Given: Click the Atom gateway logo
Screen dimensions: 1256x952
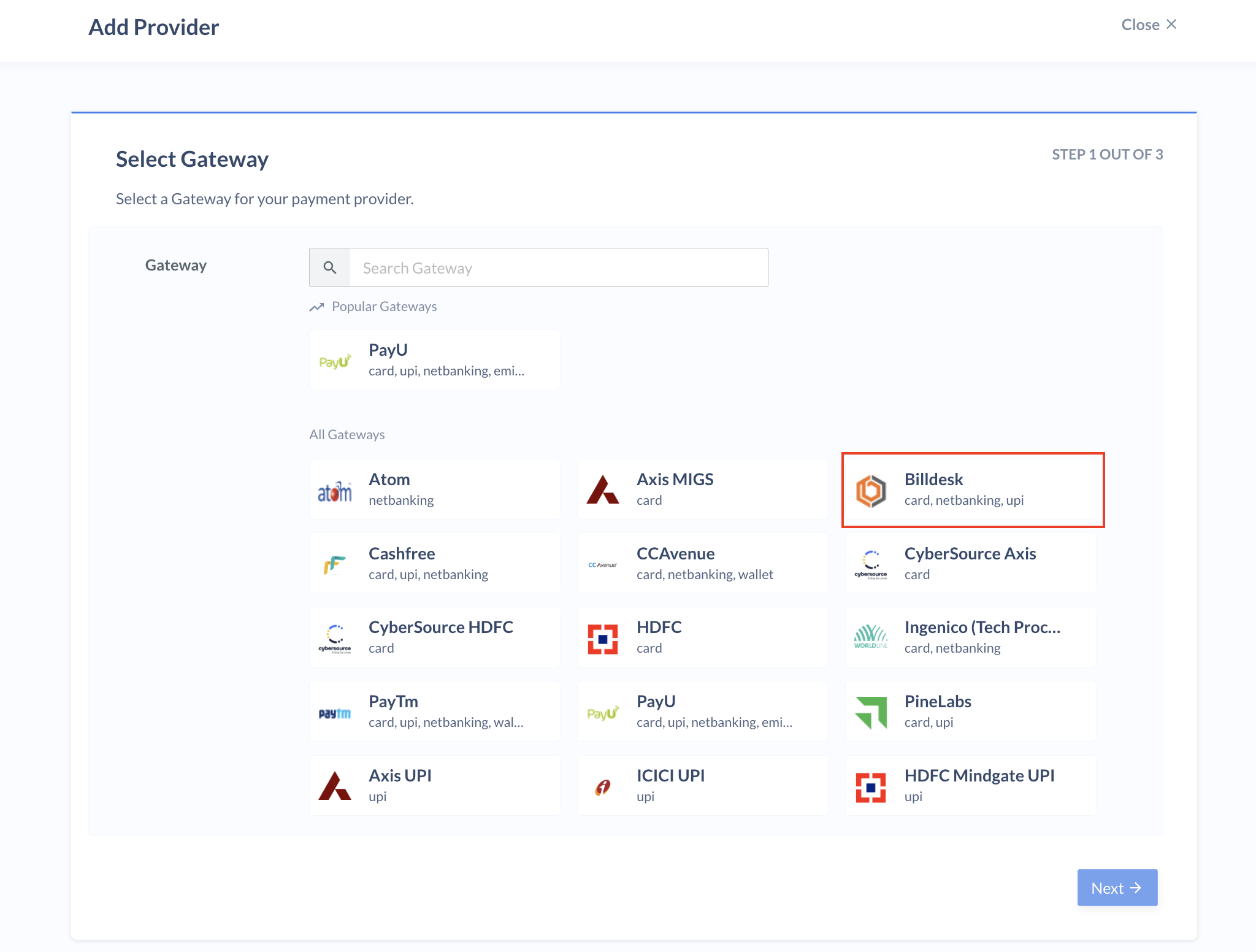Looking at the screenshot, I should [335, 491].
